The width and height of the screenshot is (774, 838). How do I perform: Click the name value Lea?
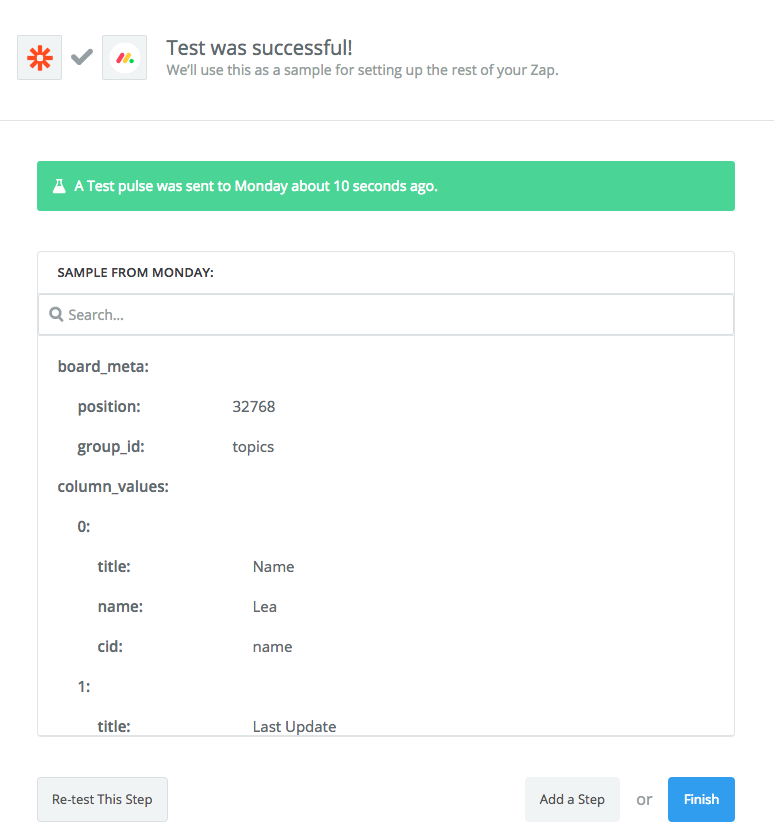click(x=265, y=607)
